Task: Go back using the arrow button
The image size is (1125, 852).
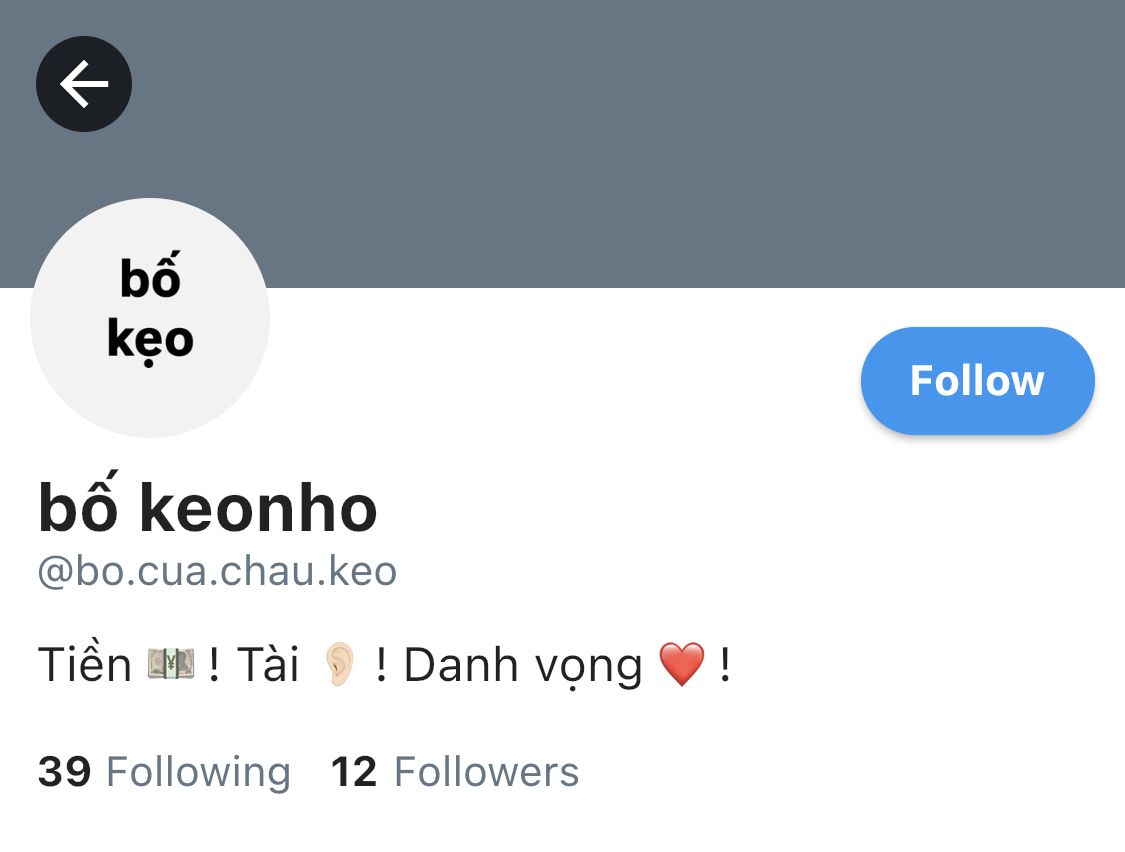Action: pyautogui.click(x=84, y=84)
